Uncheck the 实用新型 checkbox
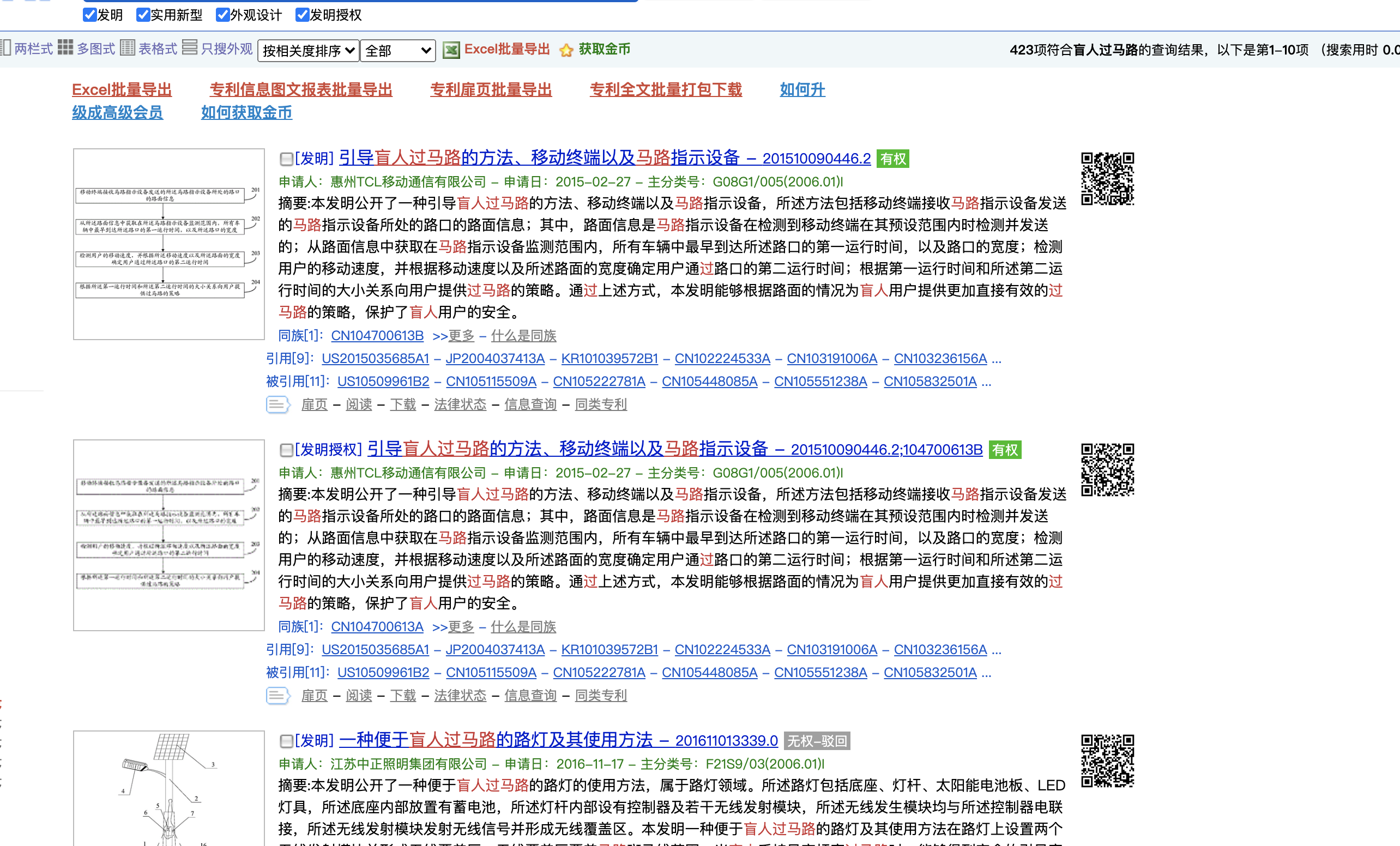This screenshot has width=1400, height=846. point(143,15)
